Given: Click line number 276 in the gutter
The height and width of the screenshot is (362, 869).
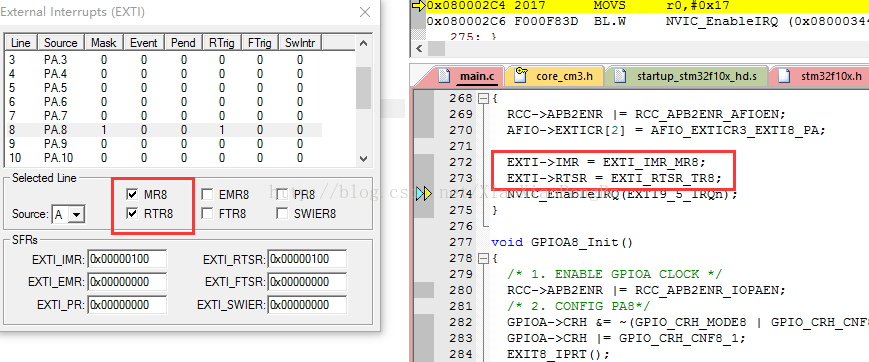Looking at the screenshot, I should [461, 226].
